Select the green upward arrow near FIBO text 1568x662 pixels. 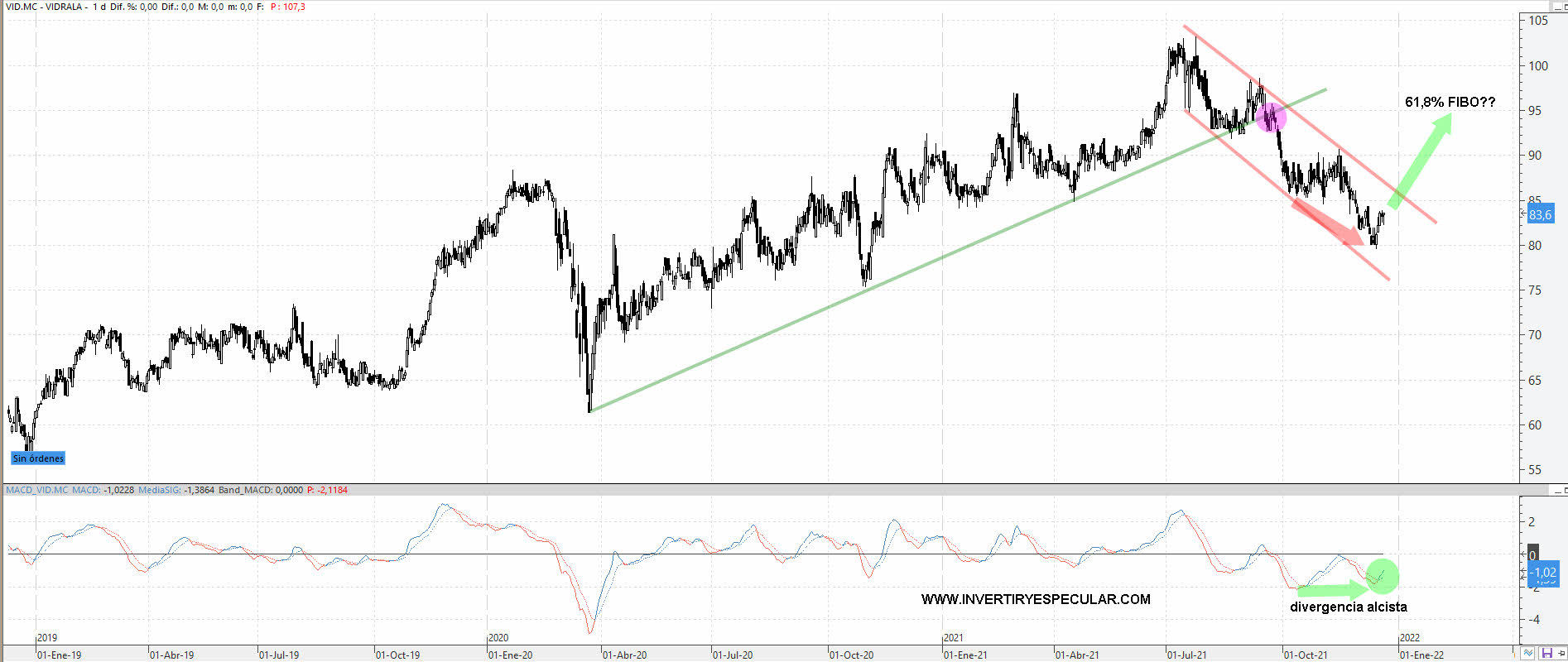tap(1421, 161)
